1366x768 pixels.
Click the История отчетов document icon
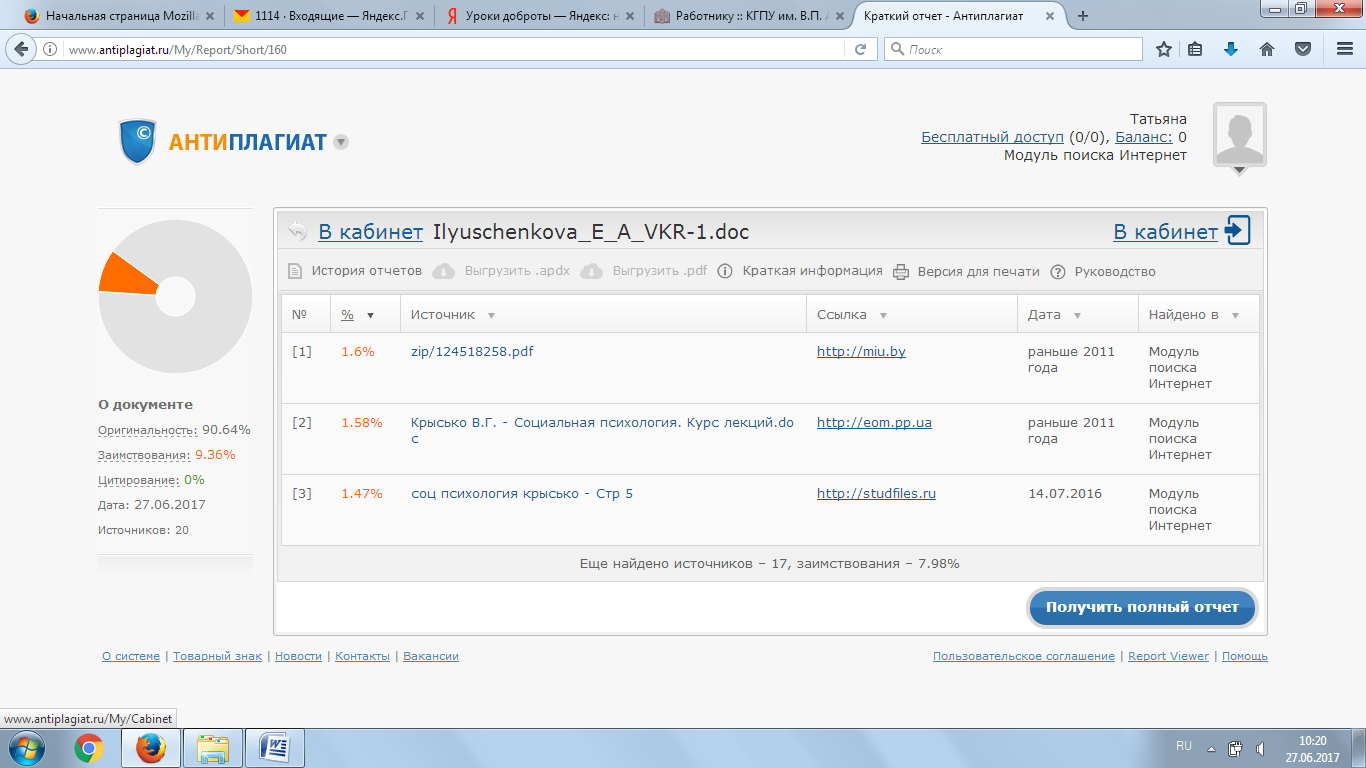pyautogui.click(x=295, y=272)
